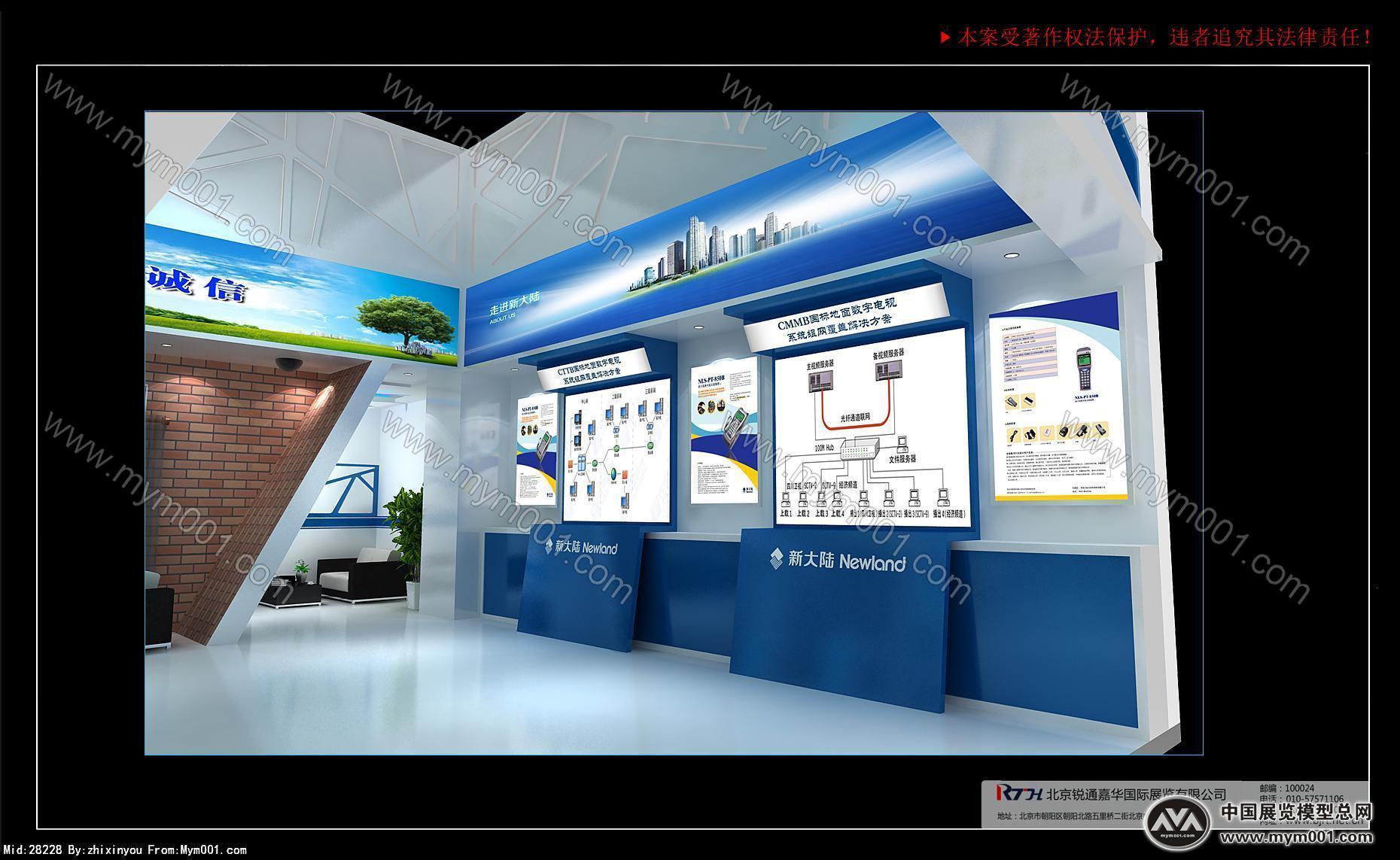Click the 中国展览模型总网 site title
This screenshot has height=860, width=1400.
click(1296, 813)
